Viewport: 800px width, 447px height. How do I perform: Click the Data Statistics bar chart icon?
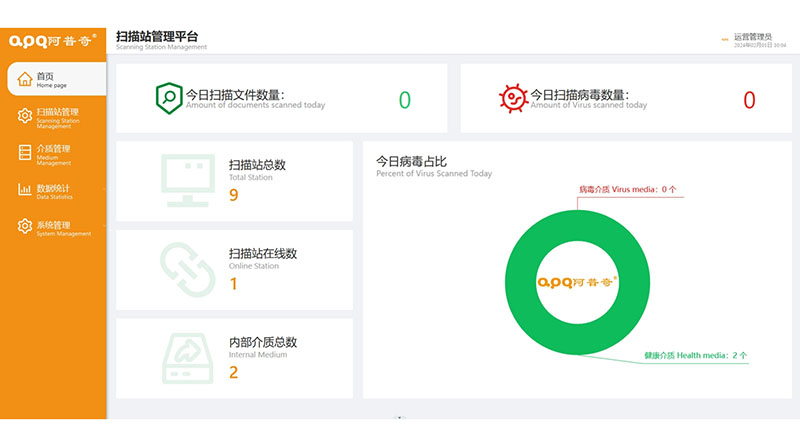pos(25,189)
